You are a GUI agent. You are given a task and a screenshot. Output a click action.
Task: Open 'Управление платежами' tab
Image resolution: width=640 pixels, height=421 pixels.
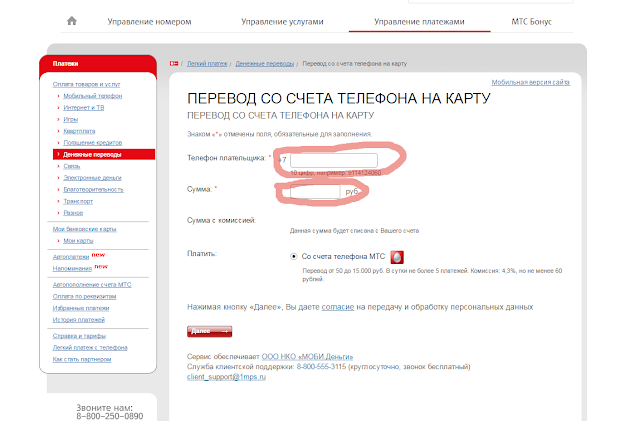tap(419, 22)
